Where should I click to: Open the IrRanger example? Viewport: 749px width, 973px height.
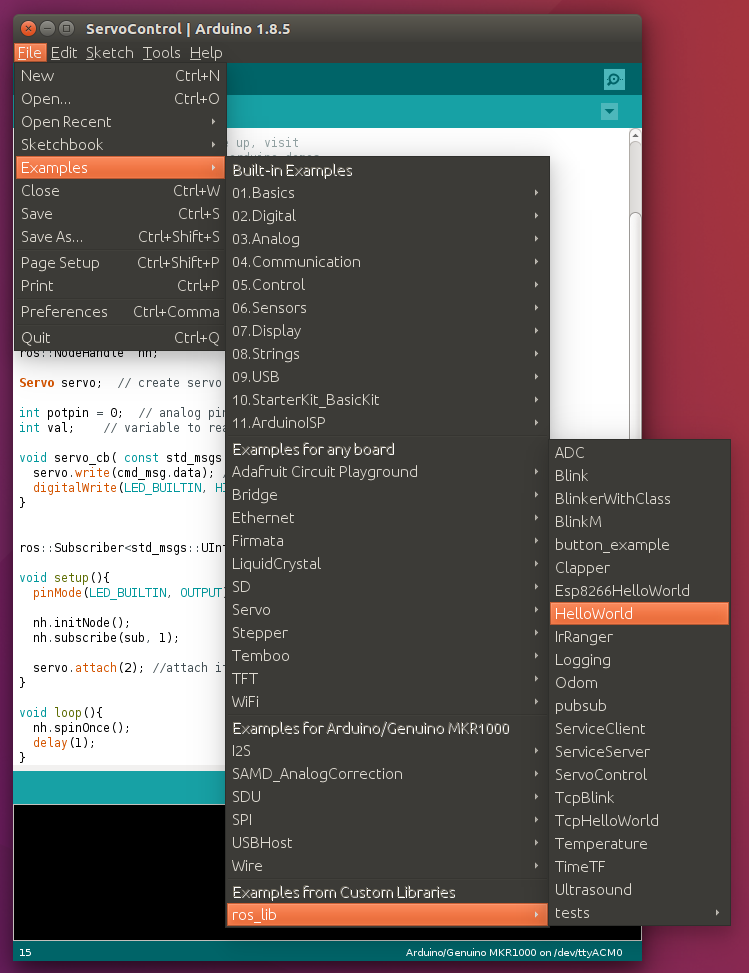pos(640,636)
